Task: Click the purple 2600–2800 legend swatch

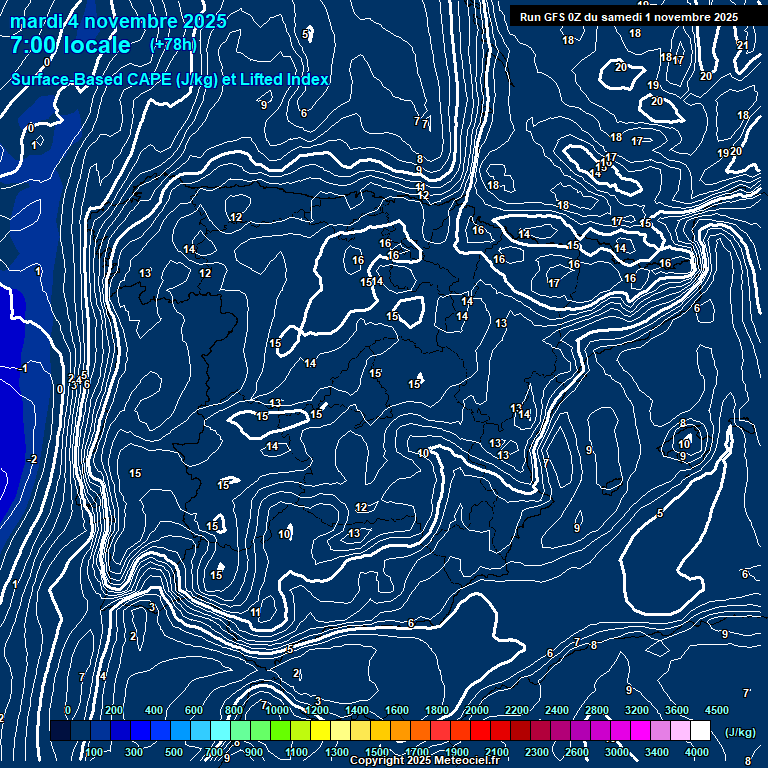Action: (x=581, y=730)
